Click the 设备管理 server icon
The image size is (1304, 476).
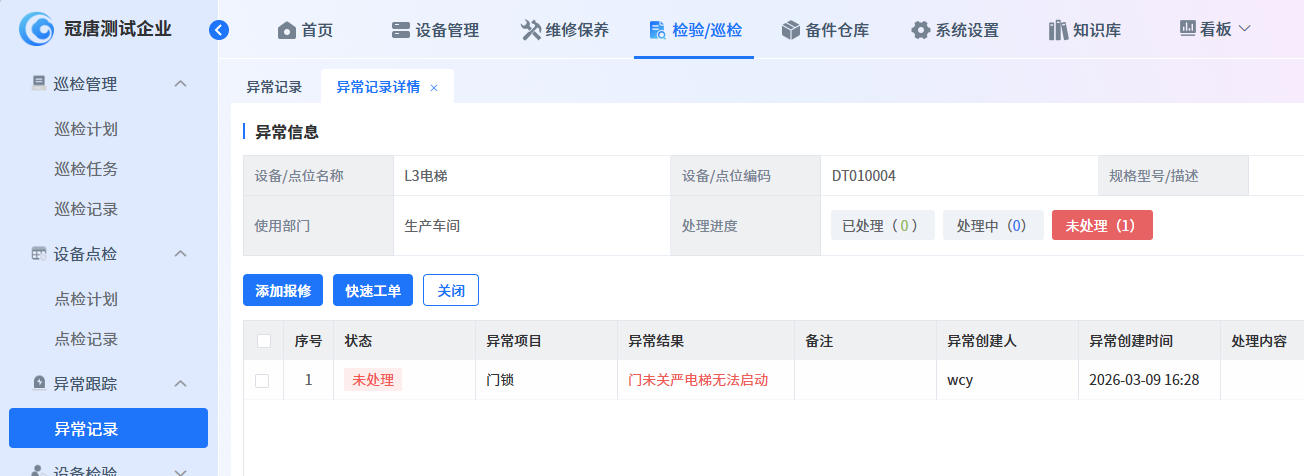401,30
